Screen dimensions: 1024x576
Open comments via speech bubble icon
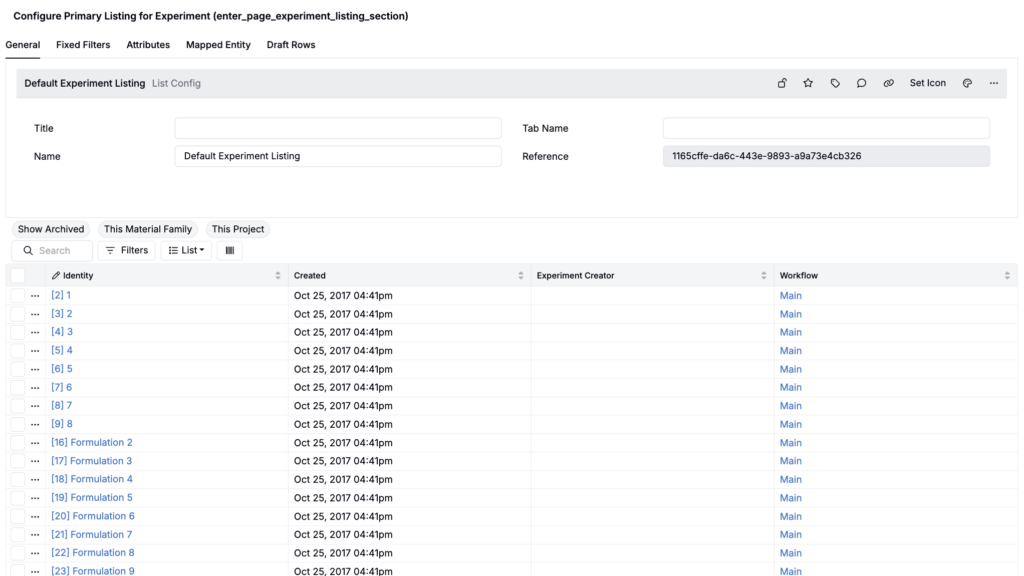coord(861,83)
